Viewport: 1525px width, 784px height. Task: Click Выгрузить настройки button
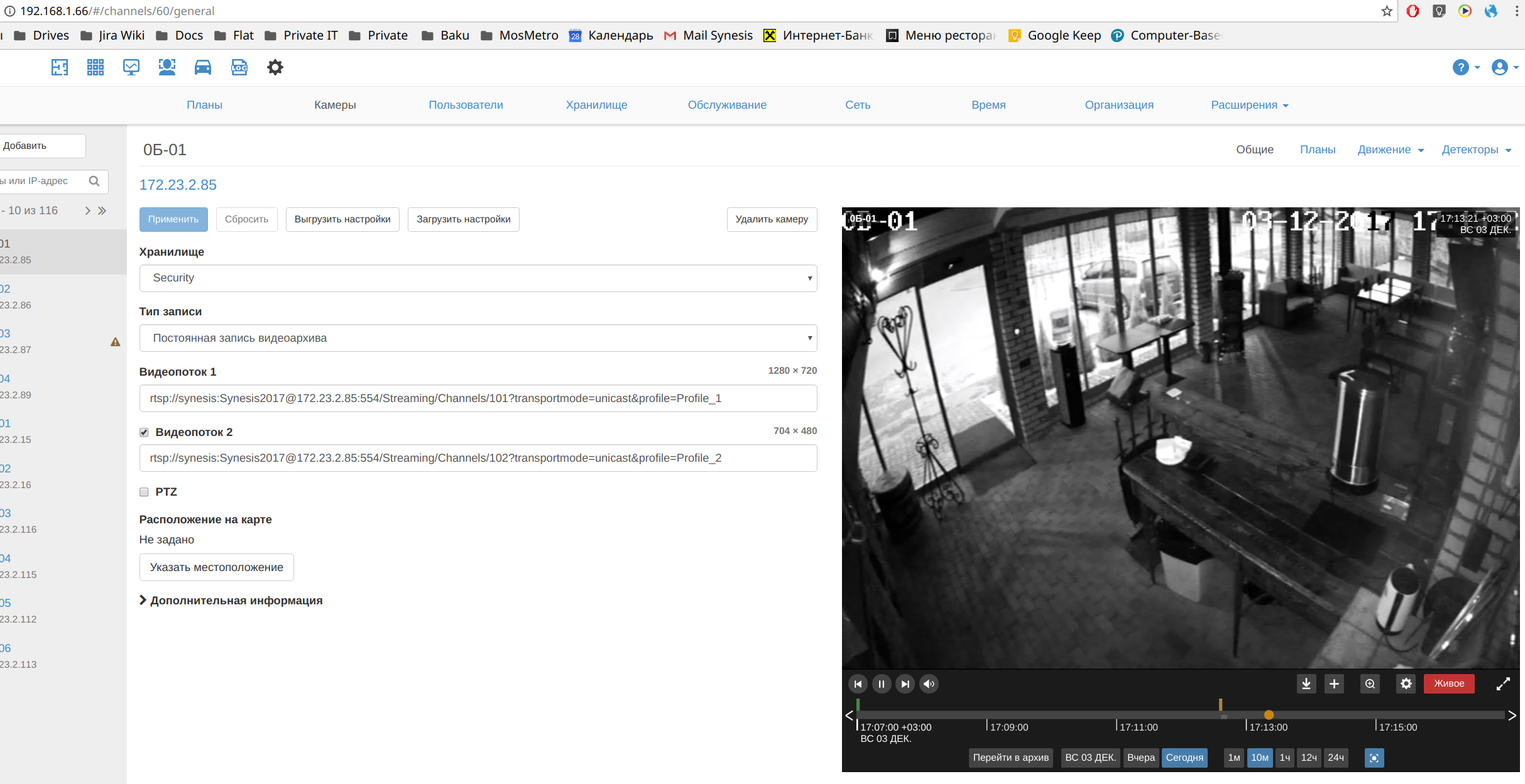click(342, 219)
